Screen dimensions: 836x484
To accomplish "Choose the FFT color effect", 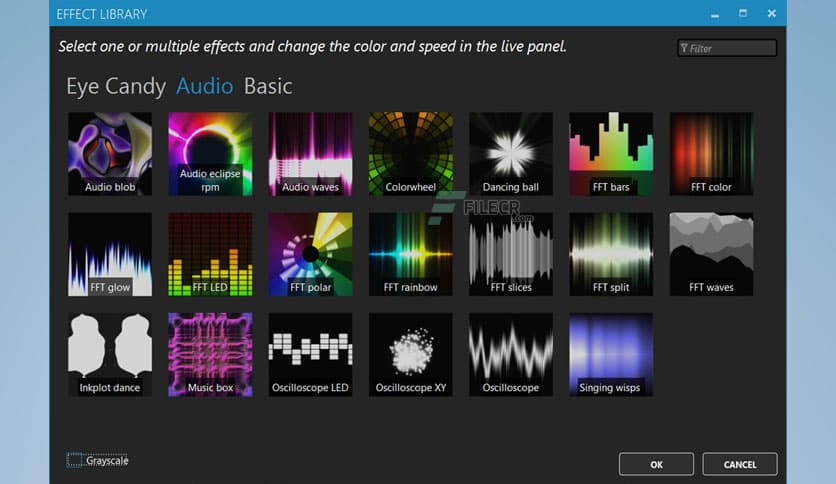I will 711,153.
